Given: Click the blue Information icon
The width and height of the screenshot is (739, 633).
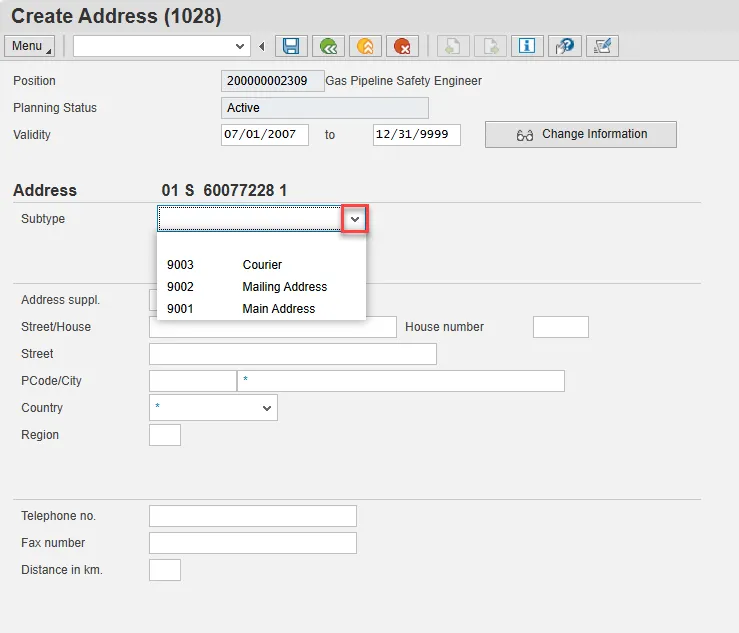Looking at the screenshot, I should [x=527, y=46].
